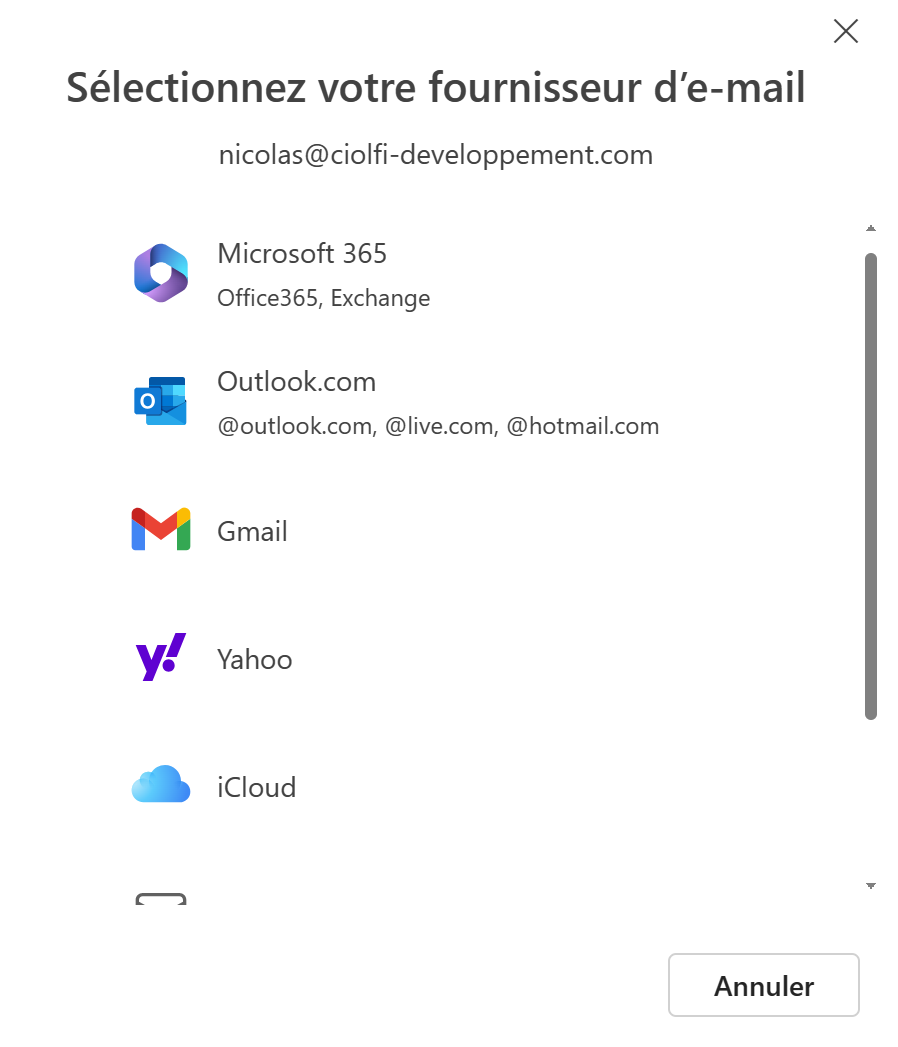Screen dimensions: 898x1047
Task: Click the vertical scrollbar thumb
Action: point(871,486)
